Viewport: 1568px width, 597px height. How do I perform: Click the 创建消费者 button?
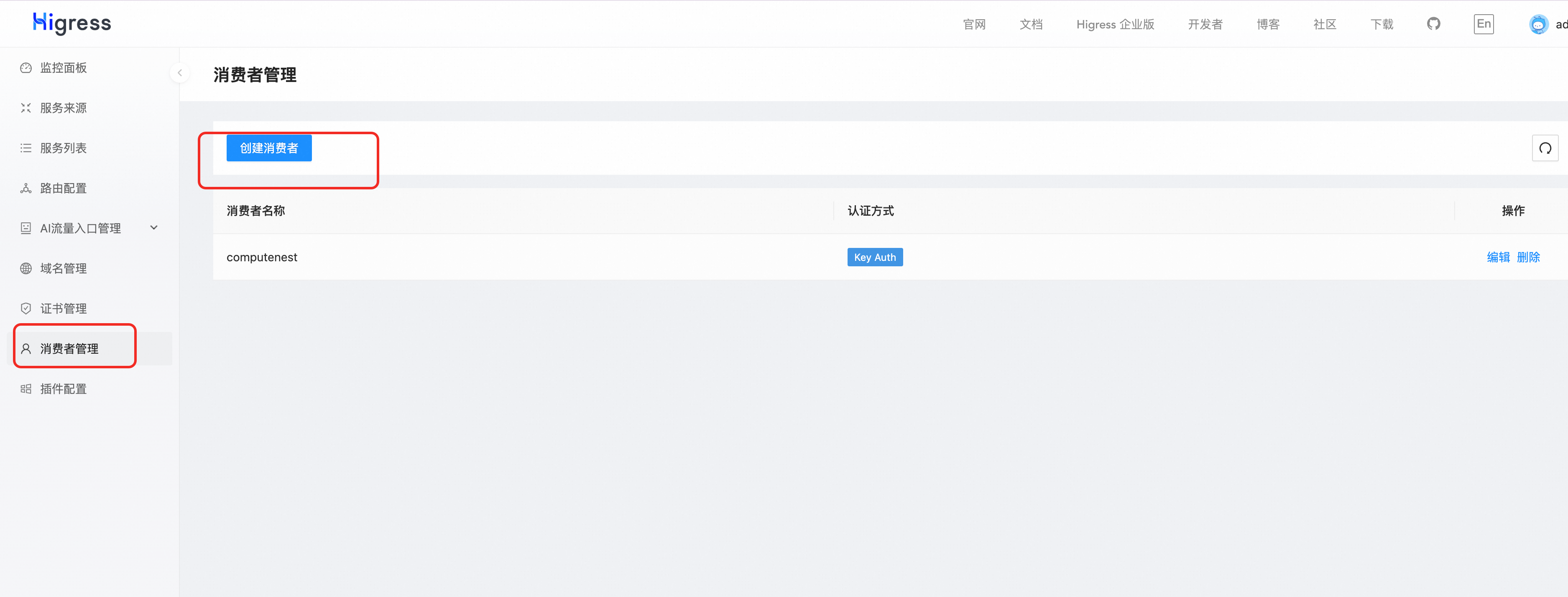pos(269,148)
